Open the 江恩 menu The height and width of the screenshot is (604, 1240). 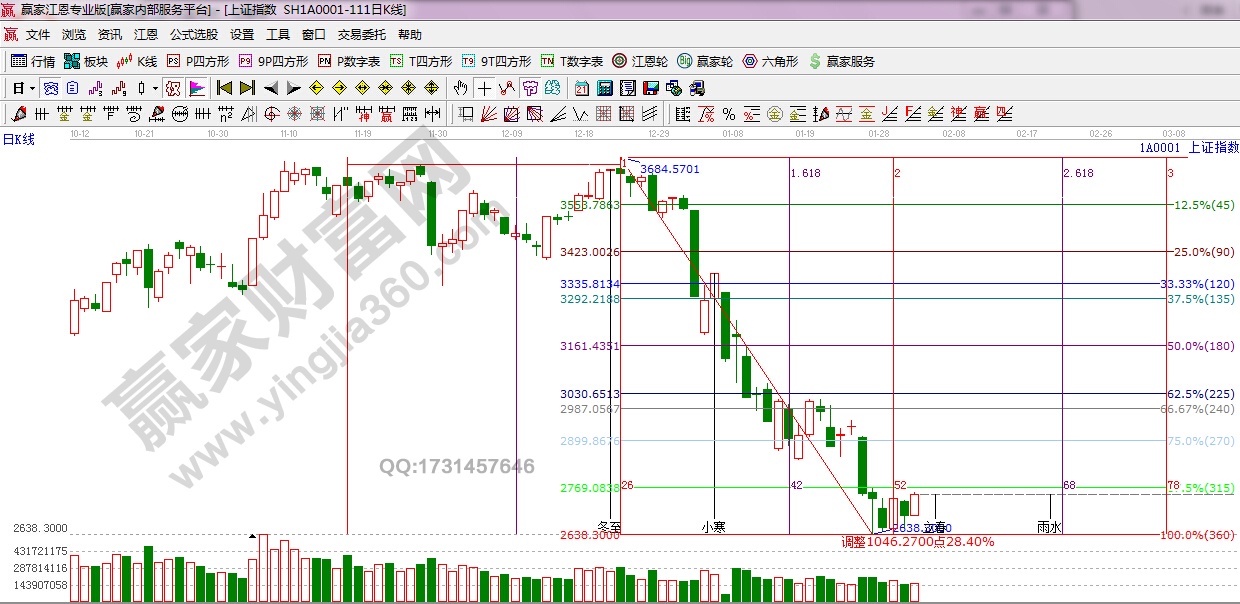tap(146, 34)
